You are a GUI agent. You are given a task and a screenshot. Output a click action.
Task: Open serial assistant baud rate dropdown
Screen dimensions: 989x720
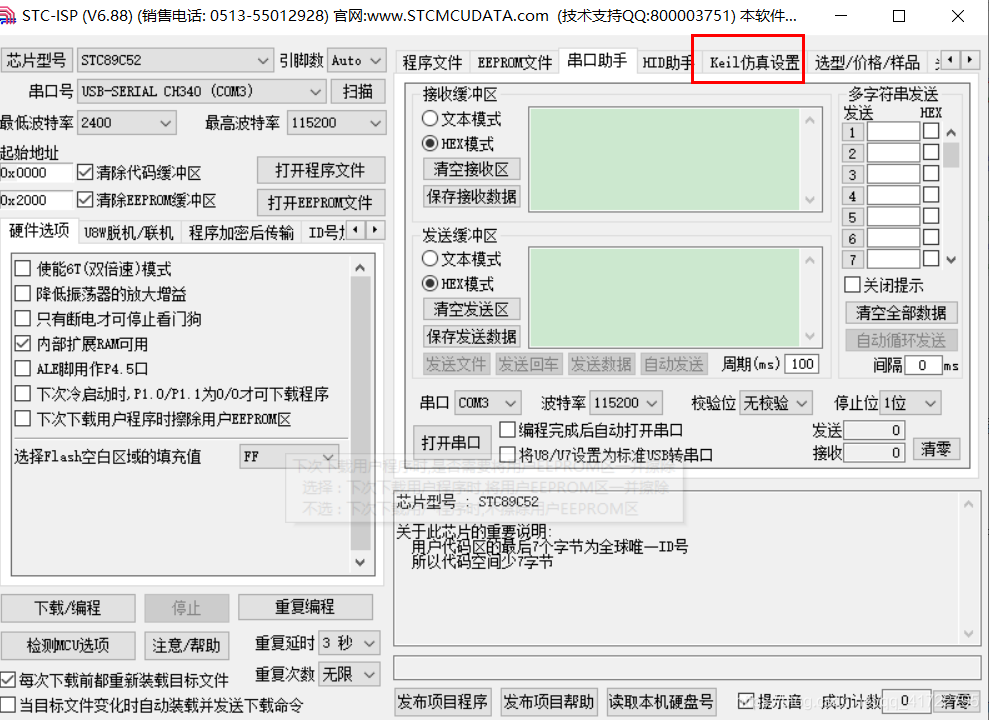pos(626,402)
